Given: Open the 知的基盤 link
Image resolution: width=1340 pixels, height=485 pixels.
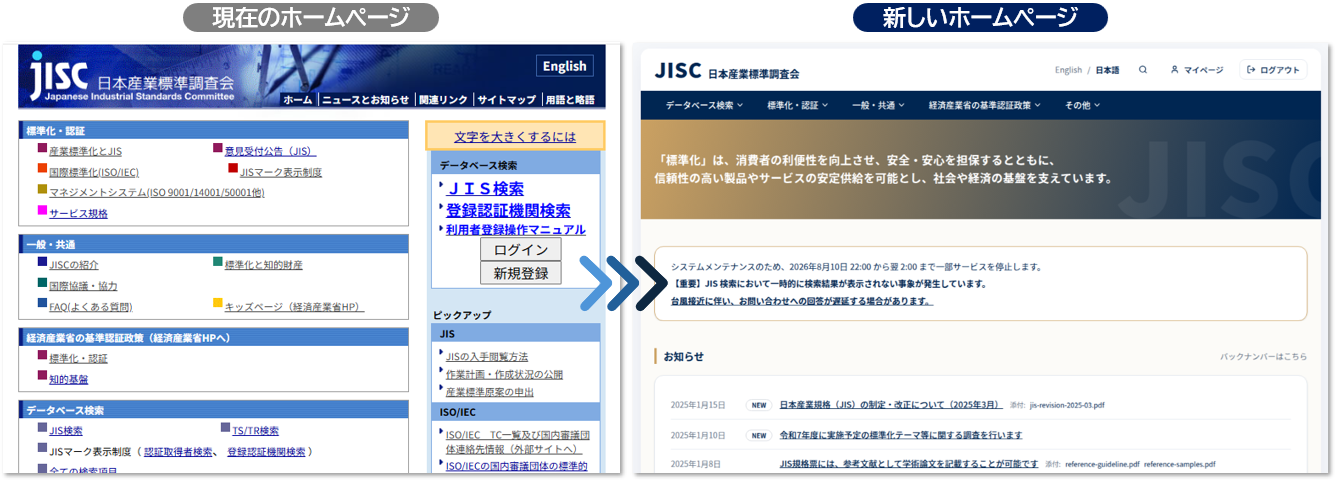Looking at the screenshot, I should (x=69, y=379).
